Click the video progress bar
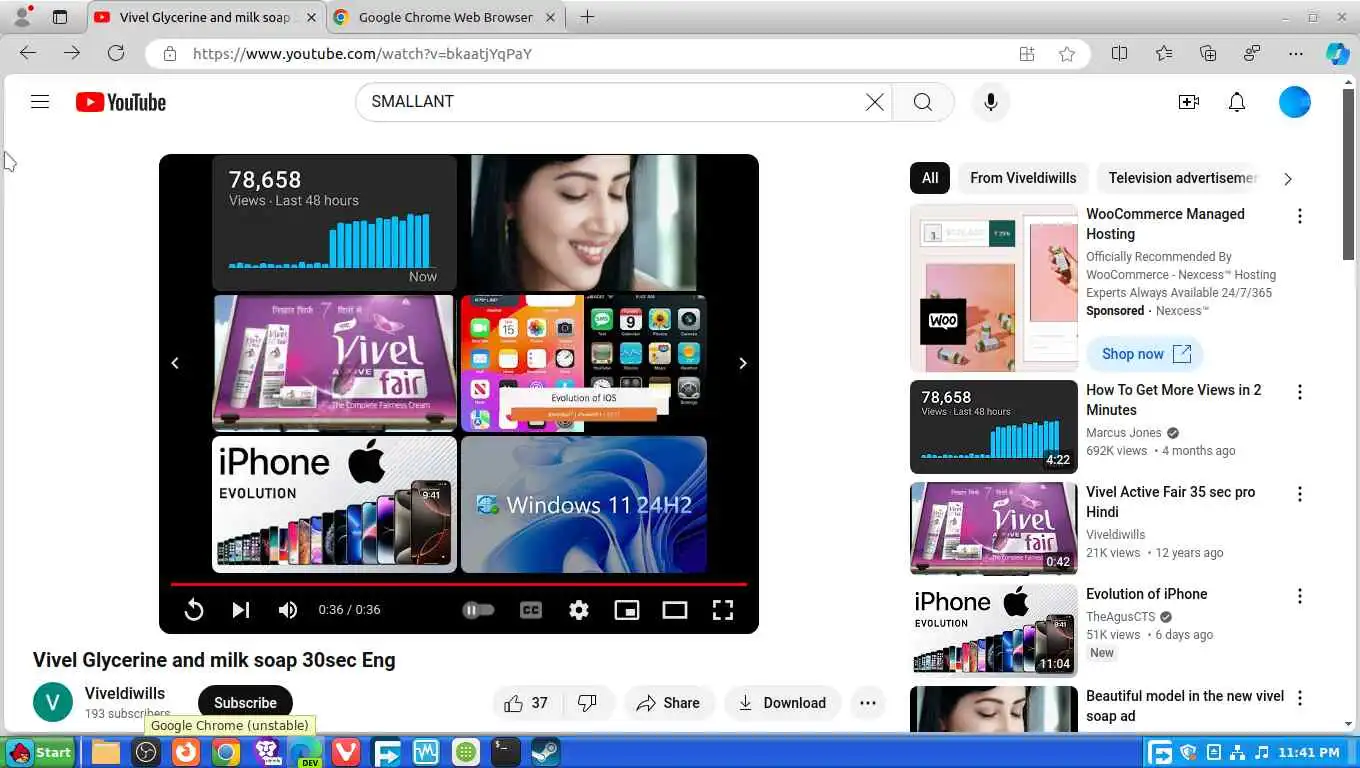The width and height of the screenshot is (1360, 768). coord(459,584)
